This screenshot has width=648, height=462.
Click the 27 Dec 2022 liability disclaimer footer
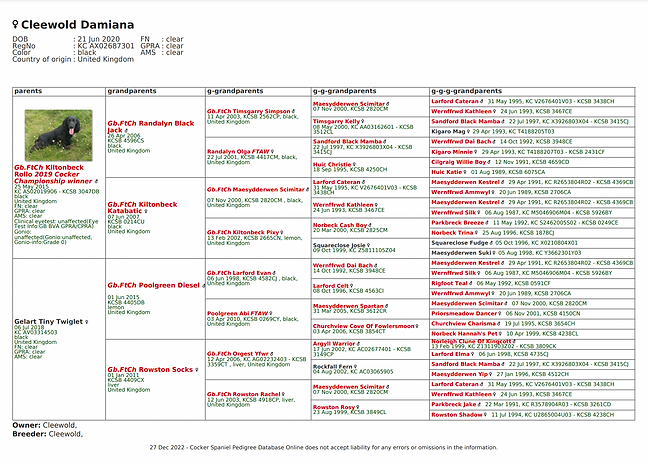(324, 448)
